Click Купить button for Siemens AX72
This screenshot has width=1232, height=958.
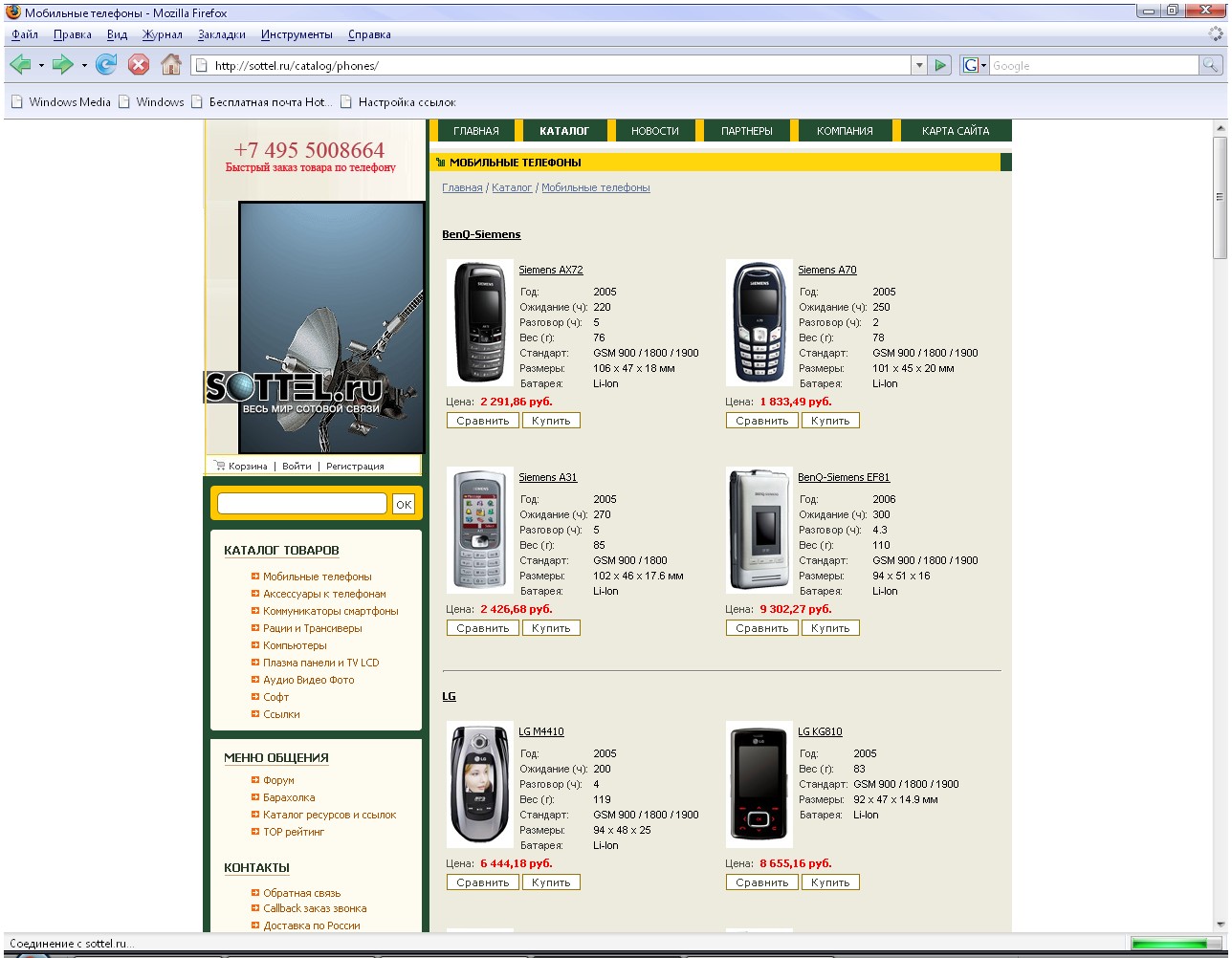click(x=551, y=421)
